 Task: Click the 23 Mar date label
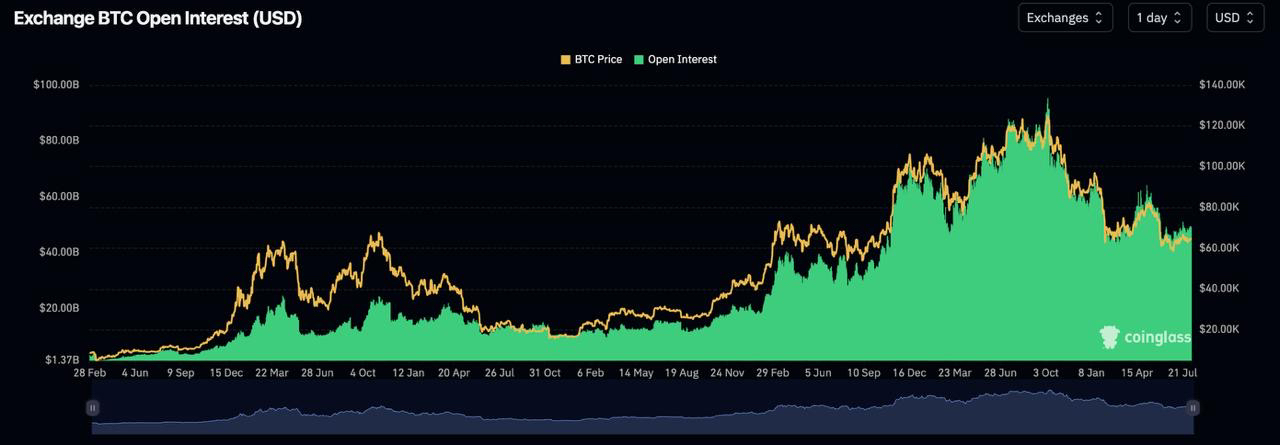(955, 372)
